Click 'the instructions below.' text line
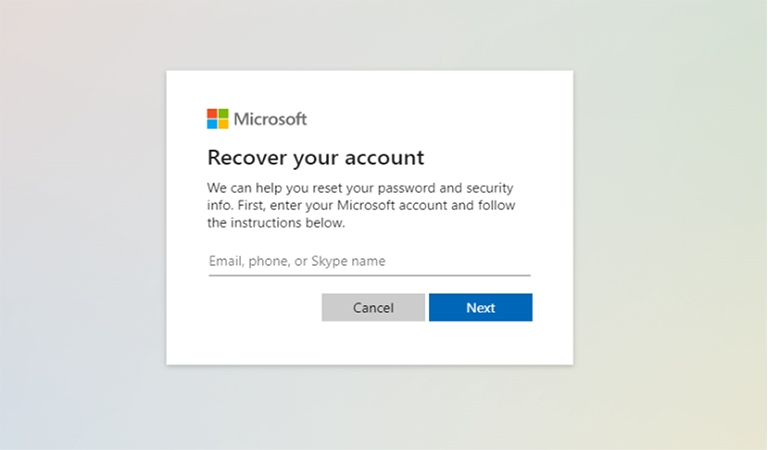The height and width of the screenshot is (450, 768). pos(276,223)
